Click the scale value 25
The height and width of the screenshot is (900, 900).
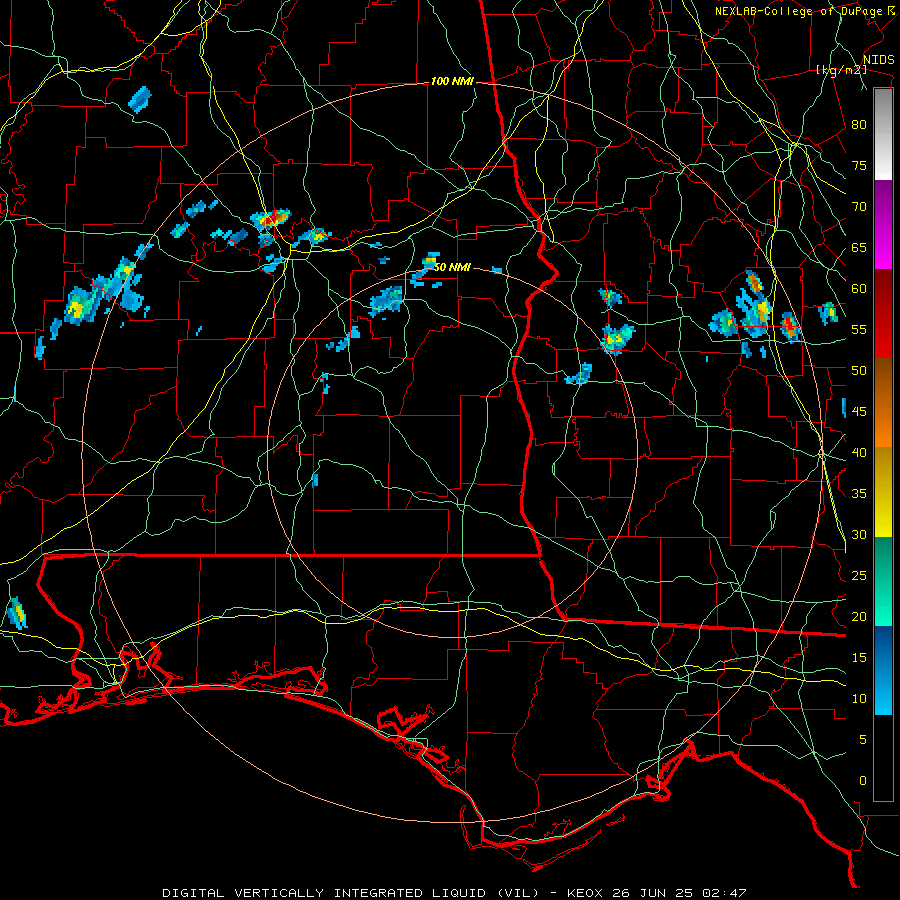pos(859,576)
